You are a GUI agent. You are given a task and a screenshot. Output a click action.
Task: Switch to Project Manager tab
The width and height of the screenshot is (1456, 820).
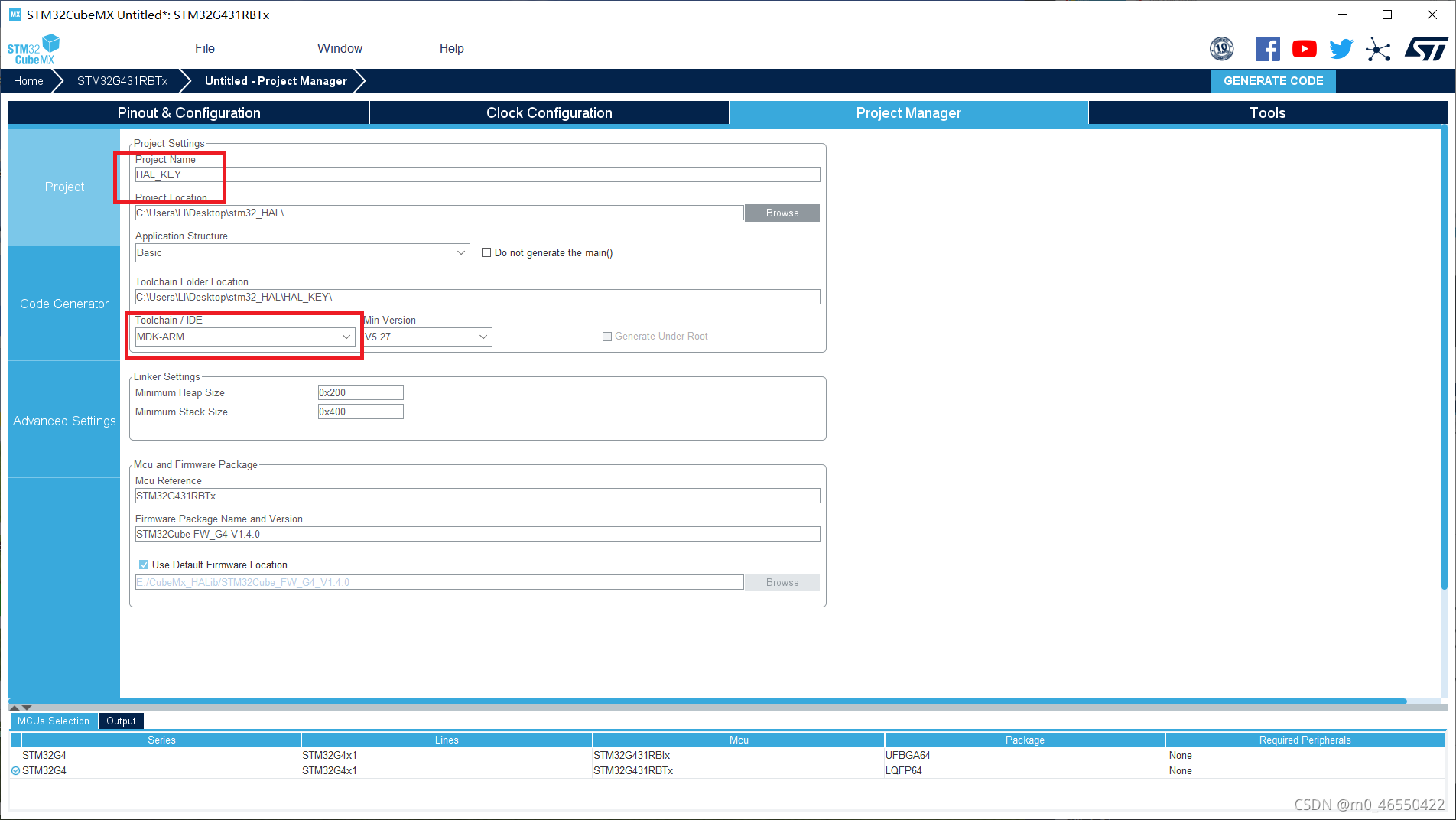908,112
